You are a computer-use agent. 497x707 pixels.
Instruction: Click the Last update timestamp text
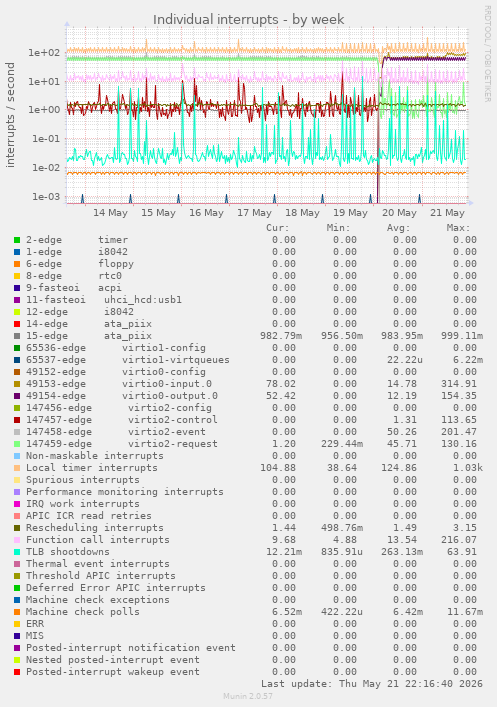click(x=372, y=684)
